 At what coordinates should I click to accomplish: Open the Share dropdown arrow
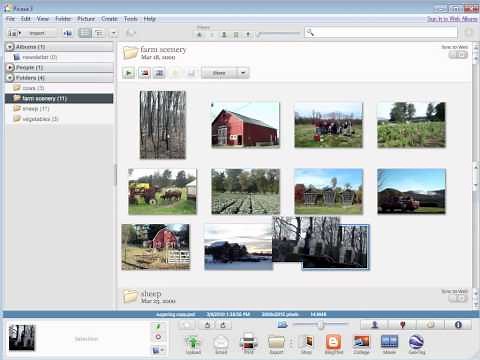(243, 73)
